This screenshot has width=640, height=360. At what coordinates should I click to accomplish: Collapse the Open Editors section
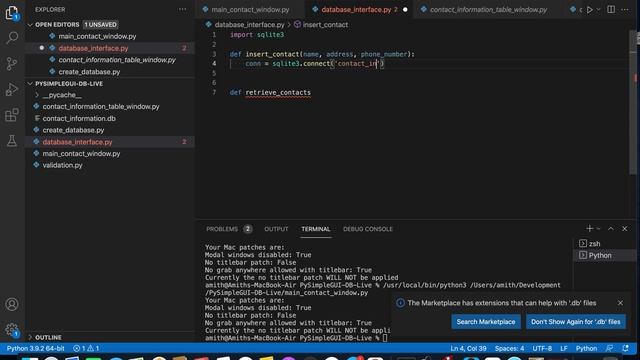click(x=30, y=24)
